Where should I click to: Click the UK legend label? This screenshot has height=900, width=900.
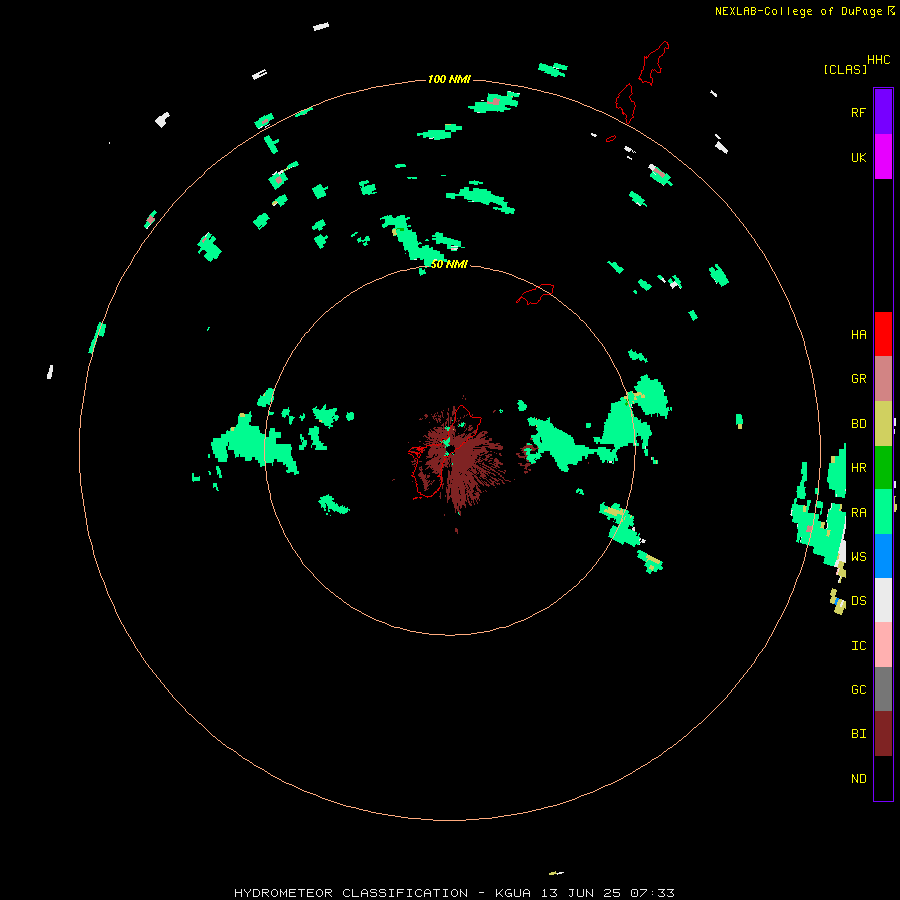[858, 158]
